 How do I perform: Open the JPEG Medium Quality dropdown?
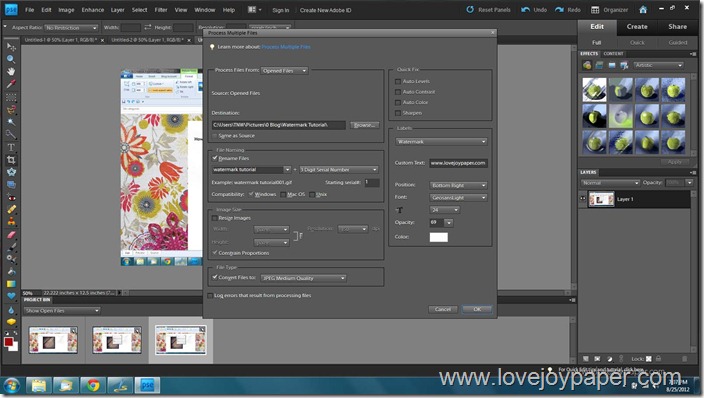[x=304, y=278]
